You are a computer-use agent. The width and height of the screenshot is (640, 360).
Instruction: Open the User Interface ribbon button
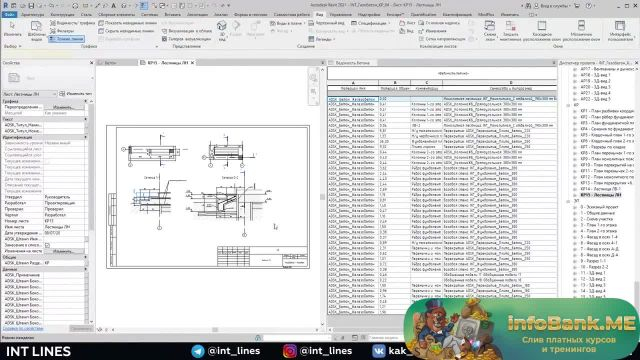point(620,31)
